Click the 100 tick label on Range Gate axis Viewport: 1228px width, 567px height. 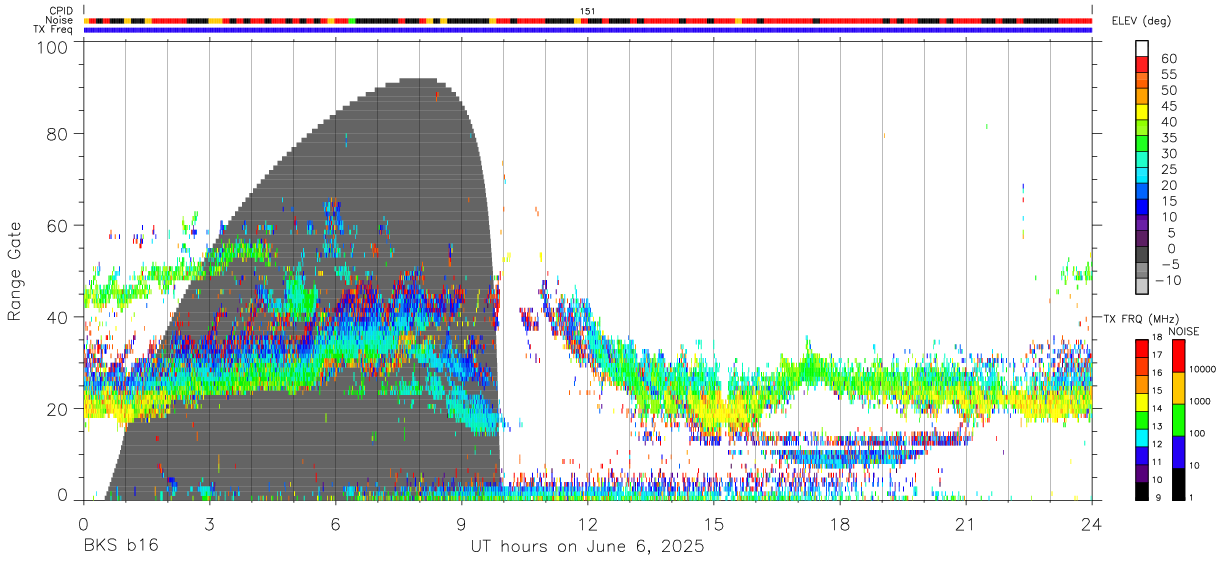[x=53, y=47]
